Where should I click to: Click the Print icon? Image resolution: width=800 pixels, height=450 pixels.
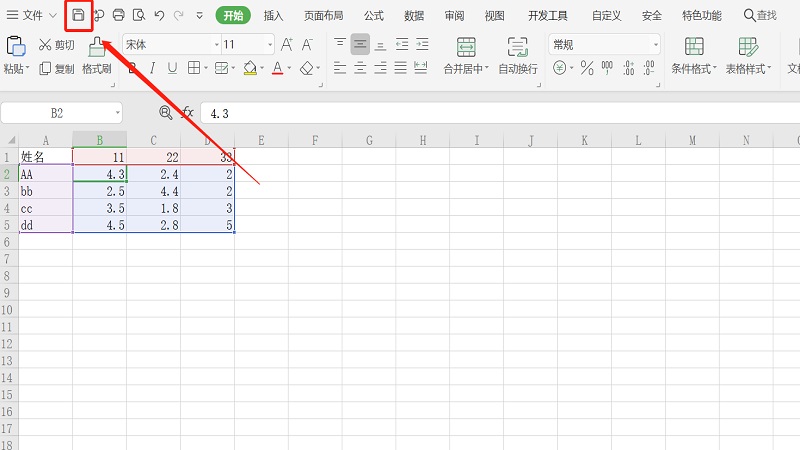pyautogui.click(x=119, y=15)
